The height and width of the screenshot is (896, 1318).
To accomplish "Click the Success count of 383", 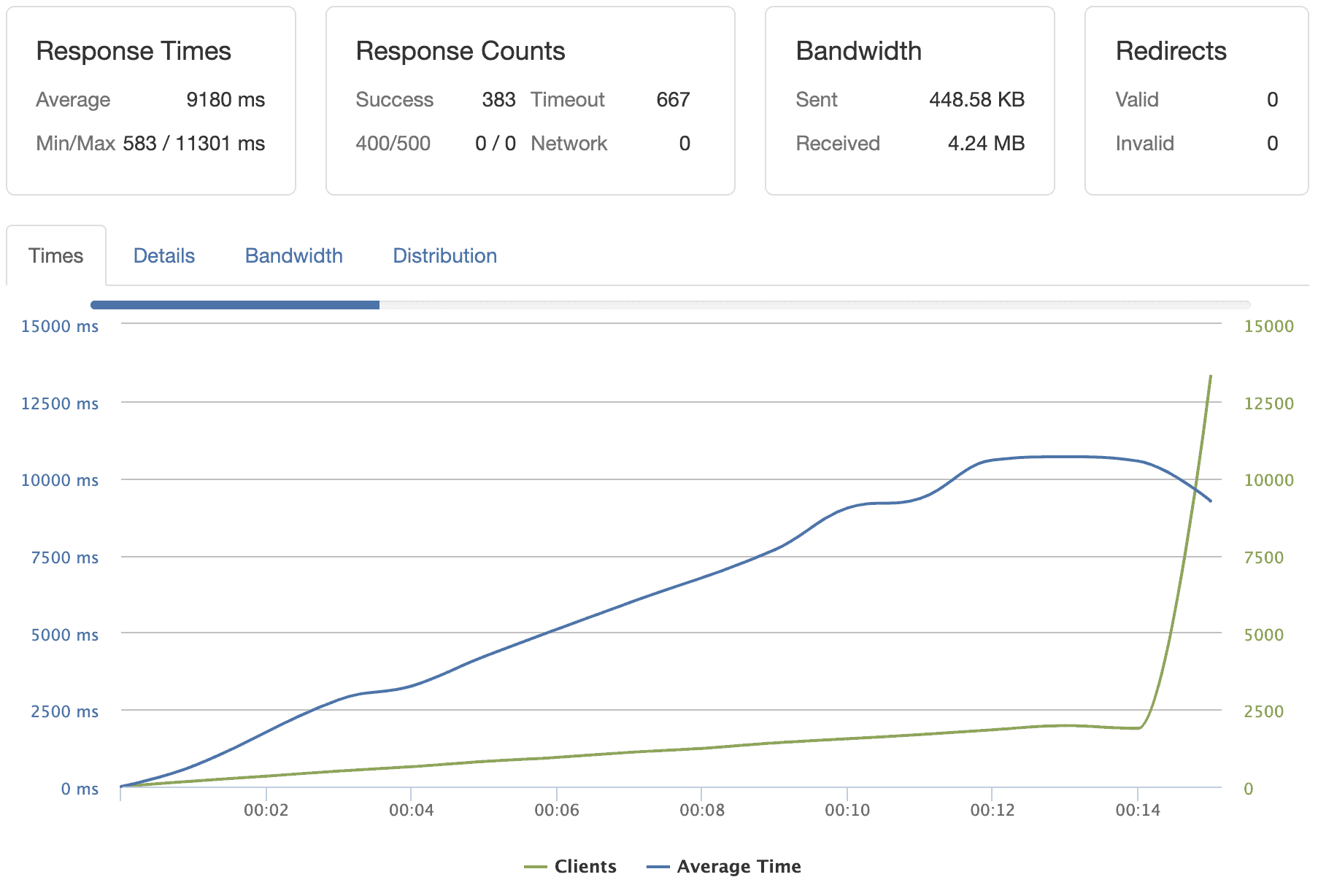I will pyautogui.click(x=500, y=99).
